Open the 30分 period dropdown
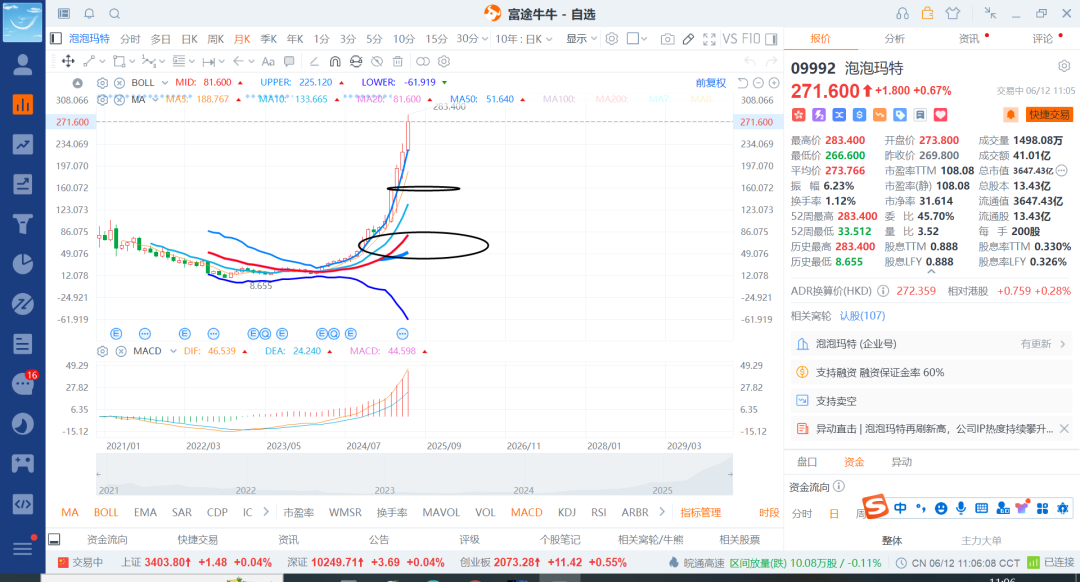This screenshot has height=582, width=1080. [x=472, y=39]
